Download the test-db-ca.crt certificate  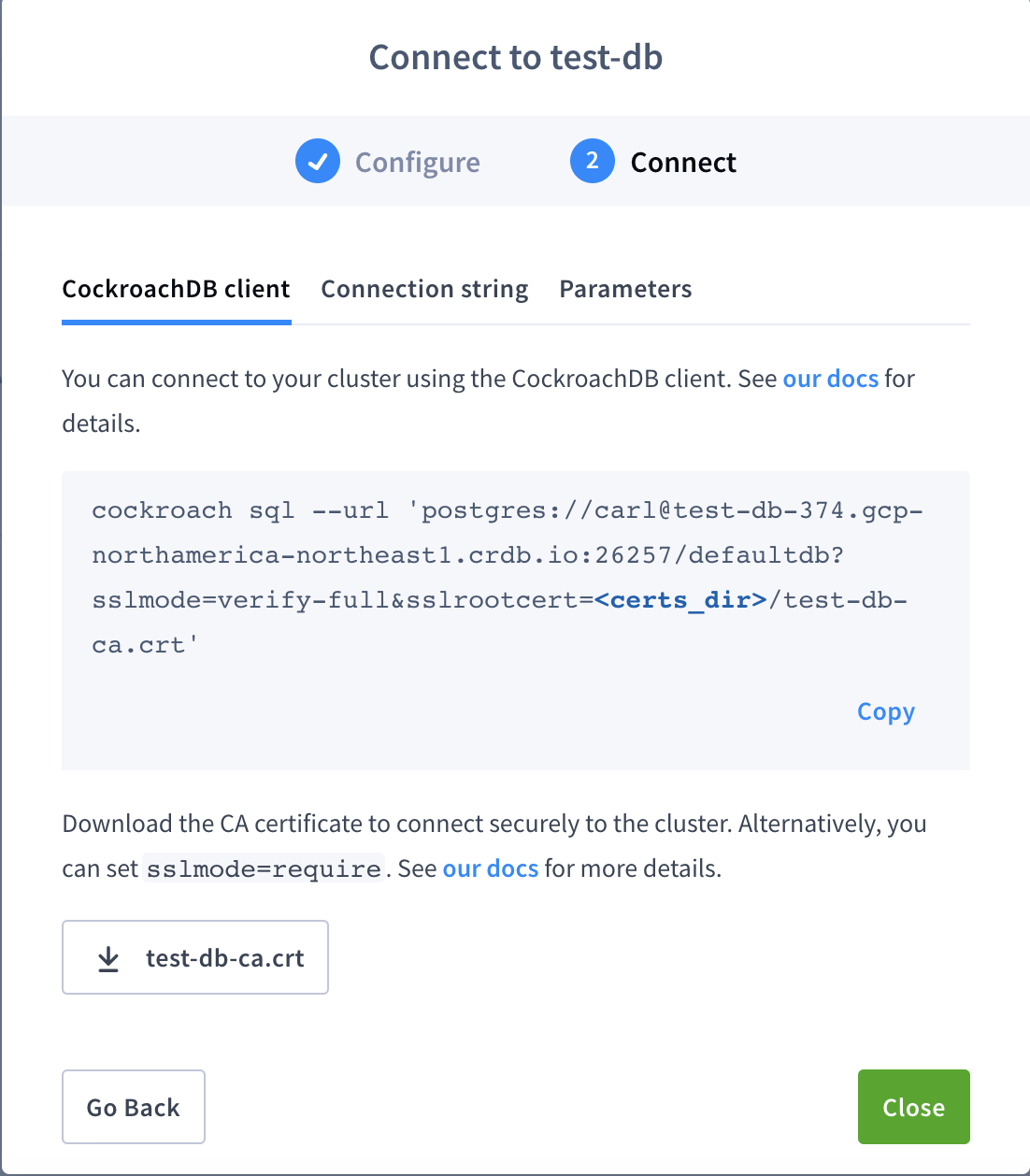(194, 957)
